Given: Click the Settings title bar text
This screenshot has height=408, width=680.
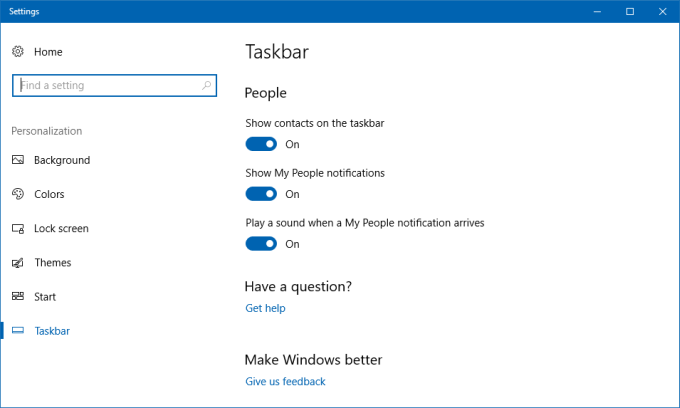Looking at the screenshot, I should pyautogui.click(x=24, y=12).
